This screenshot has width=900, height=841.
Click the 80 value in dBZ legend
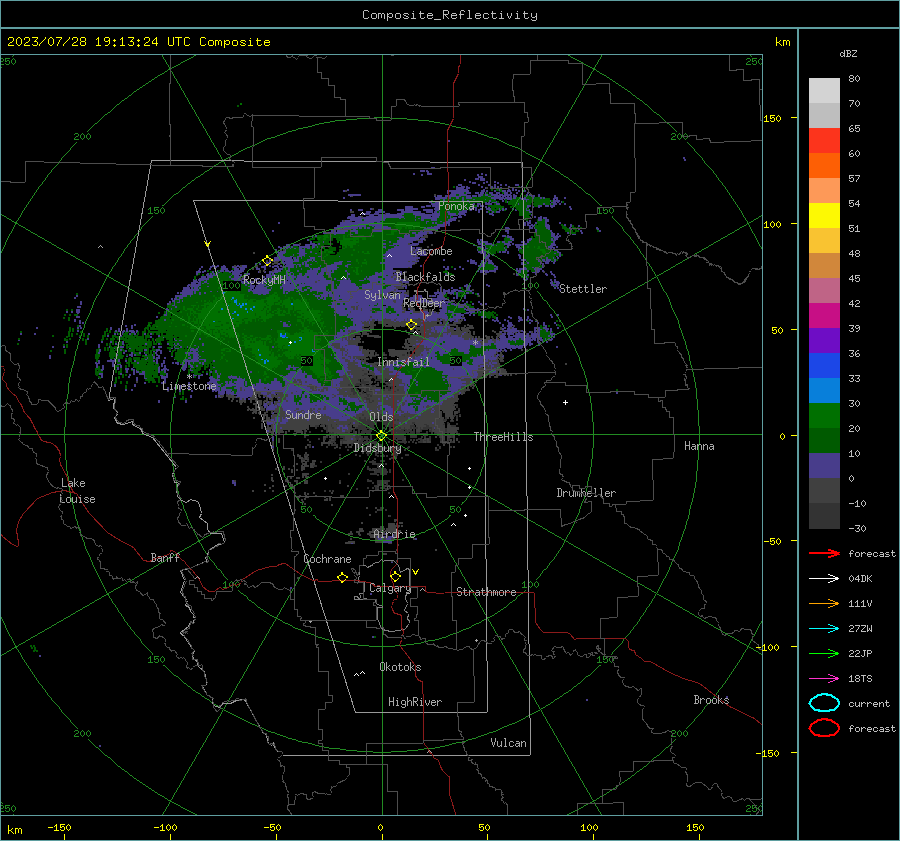(854, 79)
